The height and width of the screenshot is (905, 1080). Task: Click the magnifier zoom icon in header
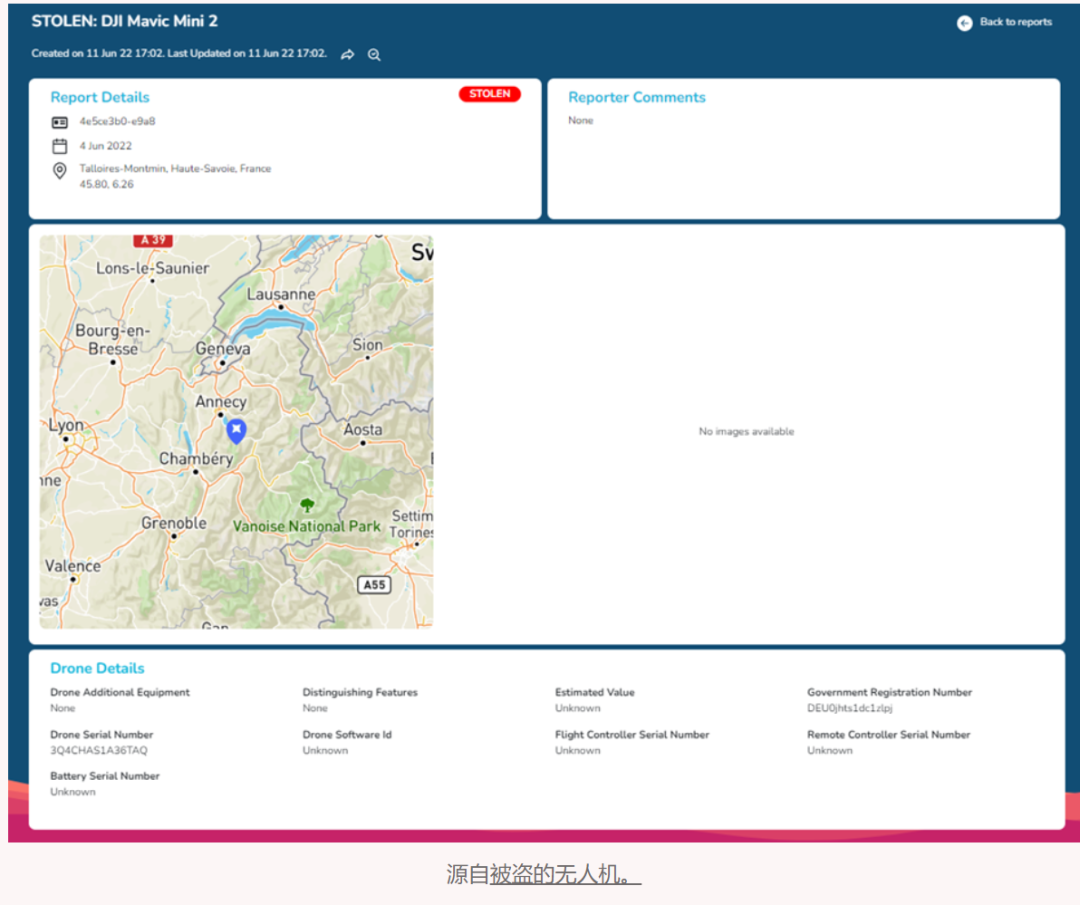pyautogui.click(x=374, y=54)
